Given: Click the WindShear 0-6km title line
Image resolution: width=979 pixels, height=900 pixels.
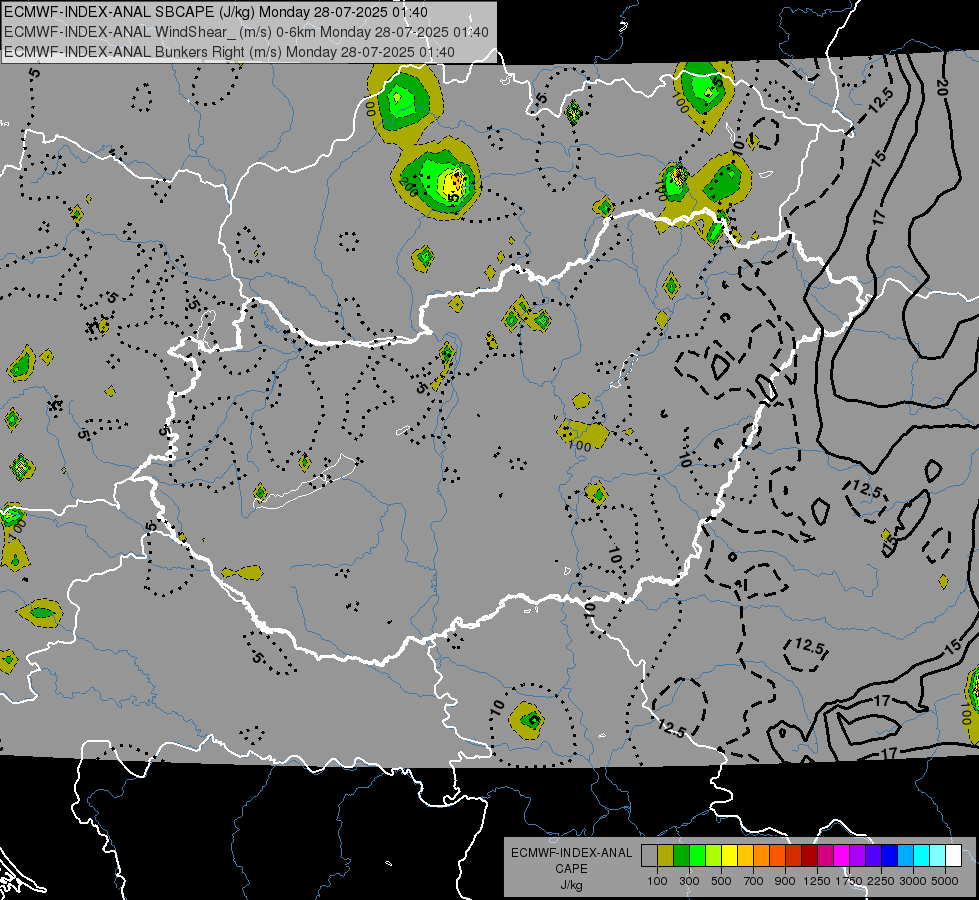Looking at the screenshot, I should pyautogui.click(x=247, y=32).
